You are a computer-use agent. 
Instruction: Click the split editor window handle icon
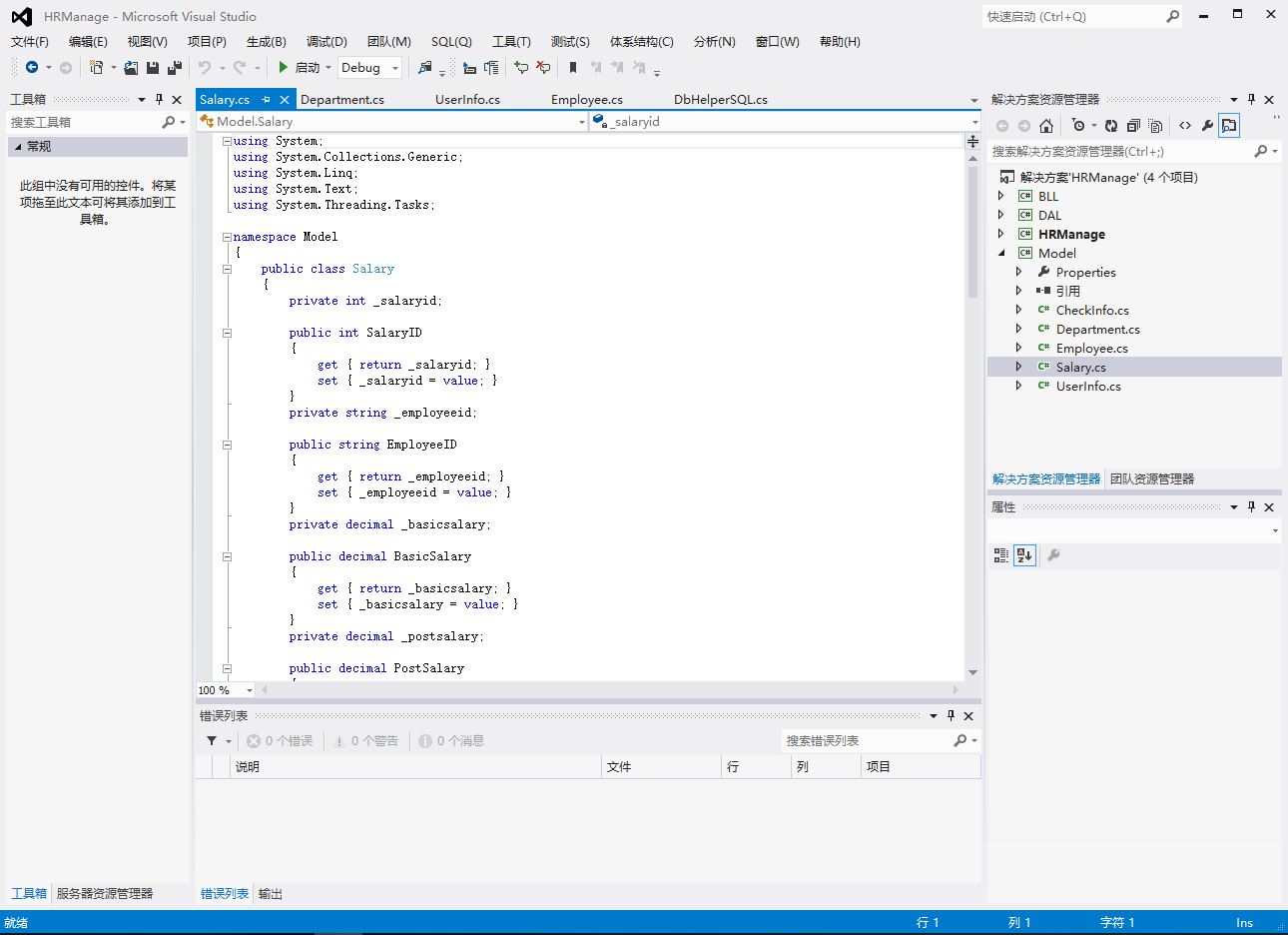point(972,141)
